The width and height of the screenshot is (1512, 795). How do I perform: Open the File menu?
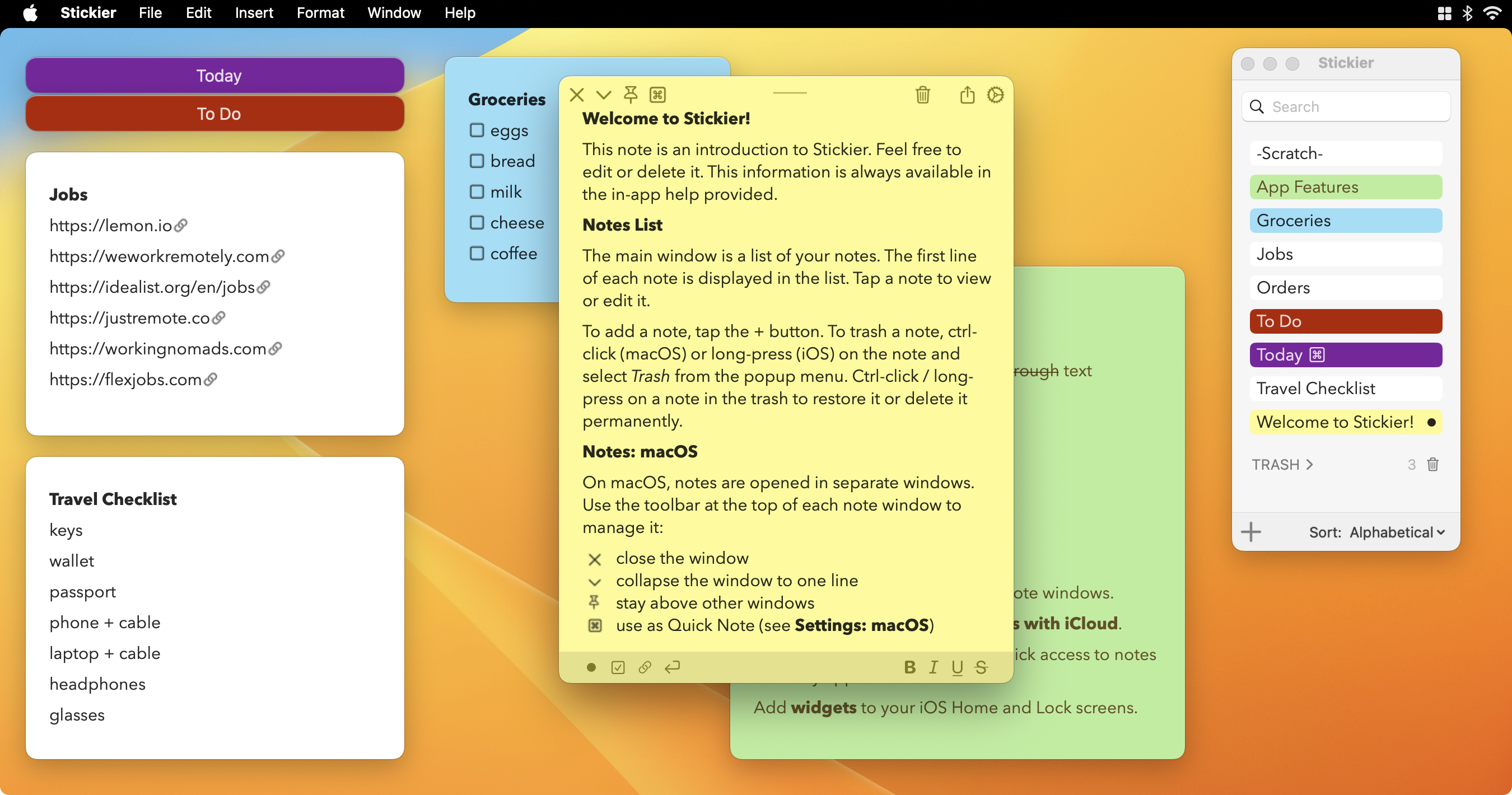click(150, 13)
